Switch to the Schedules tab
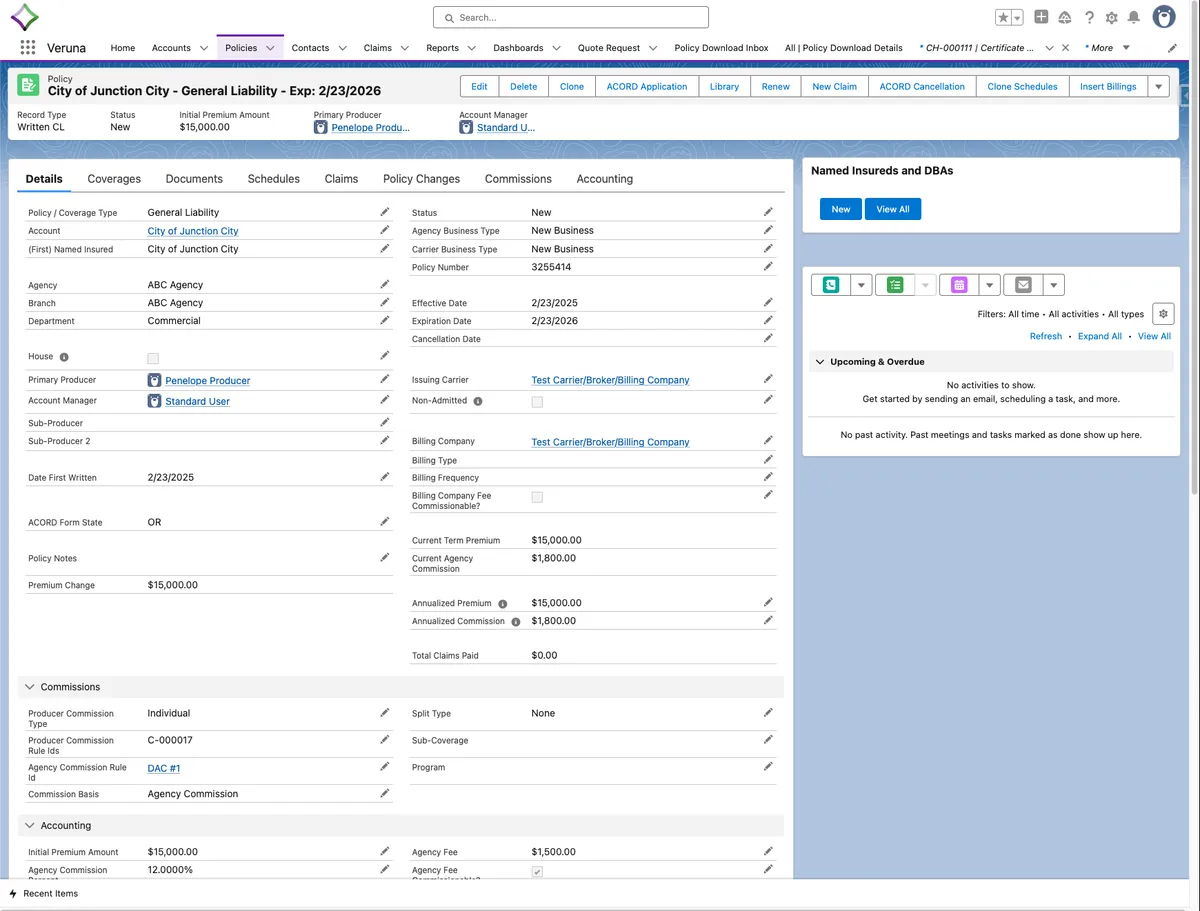Screen dimensions: 1200x911 (x=274, y=179)
